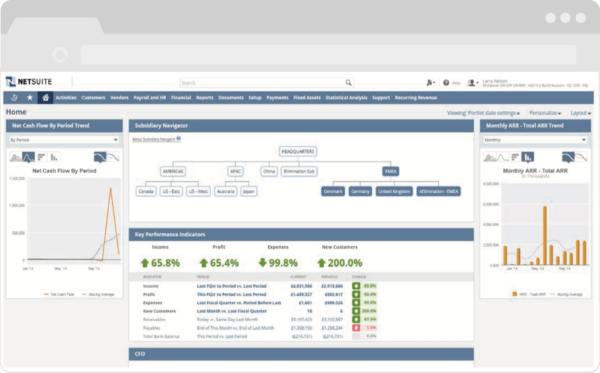
Task: Open the user role avatar icon
Action: point(473,82)
